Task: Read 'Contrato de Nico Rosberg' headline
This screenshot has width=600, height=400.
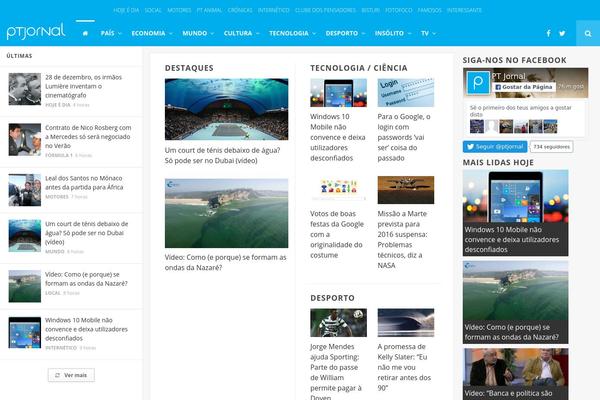Action: [x=88, y=137]
